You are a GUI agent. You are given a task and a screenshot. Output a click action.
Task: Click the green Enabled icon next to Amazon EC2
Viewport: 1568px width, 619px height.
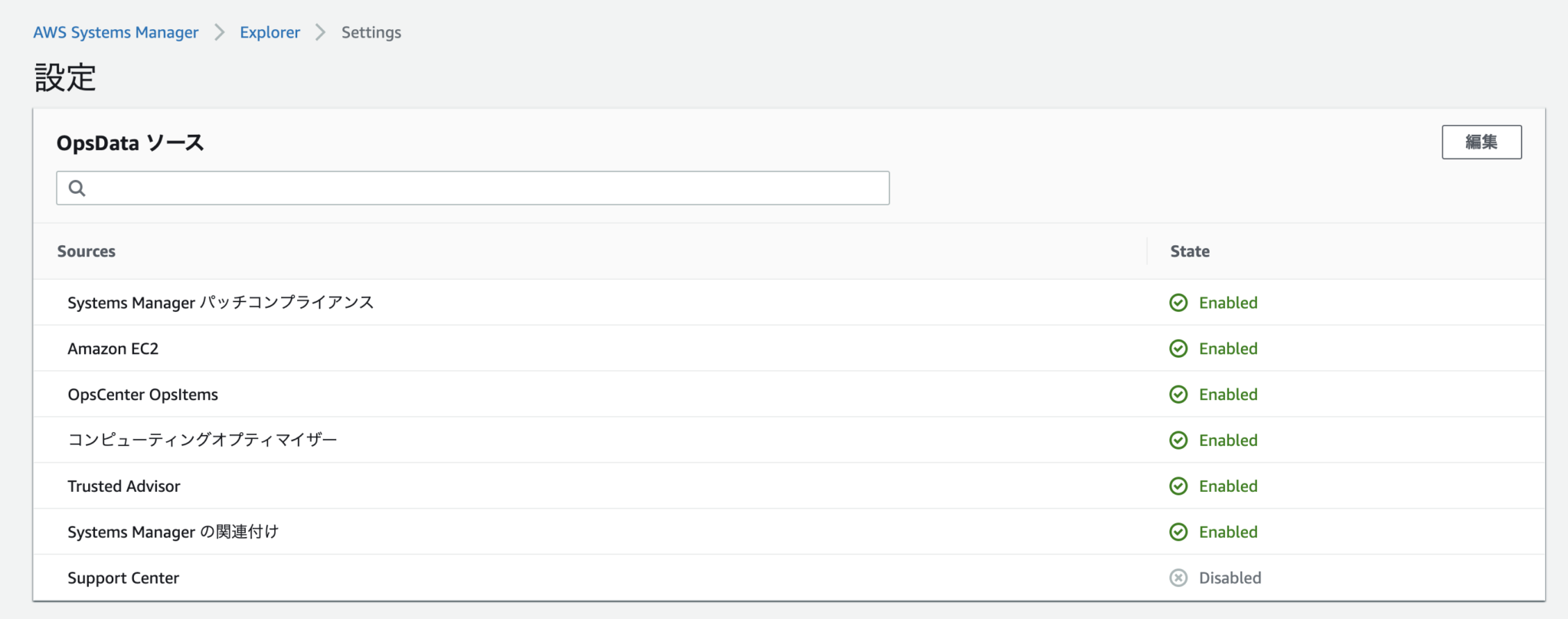point(1178,349)
